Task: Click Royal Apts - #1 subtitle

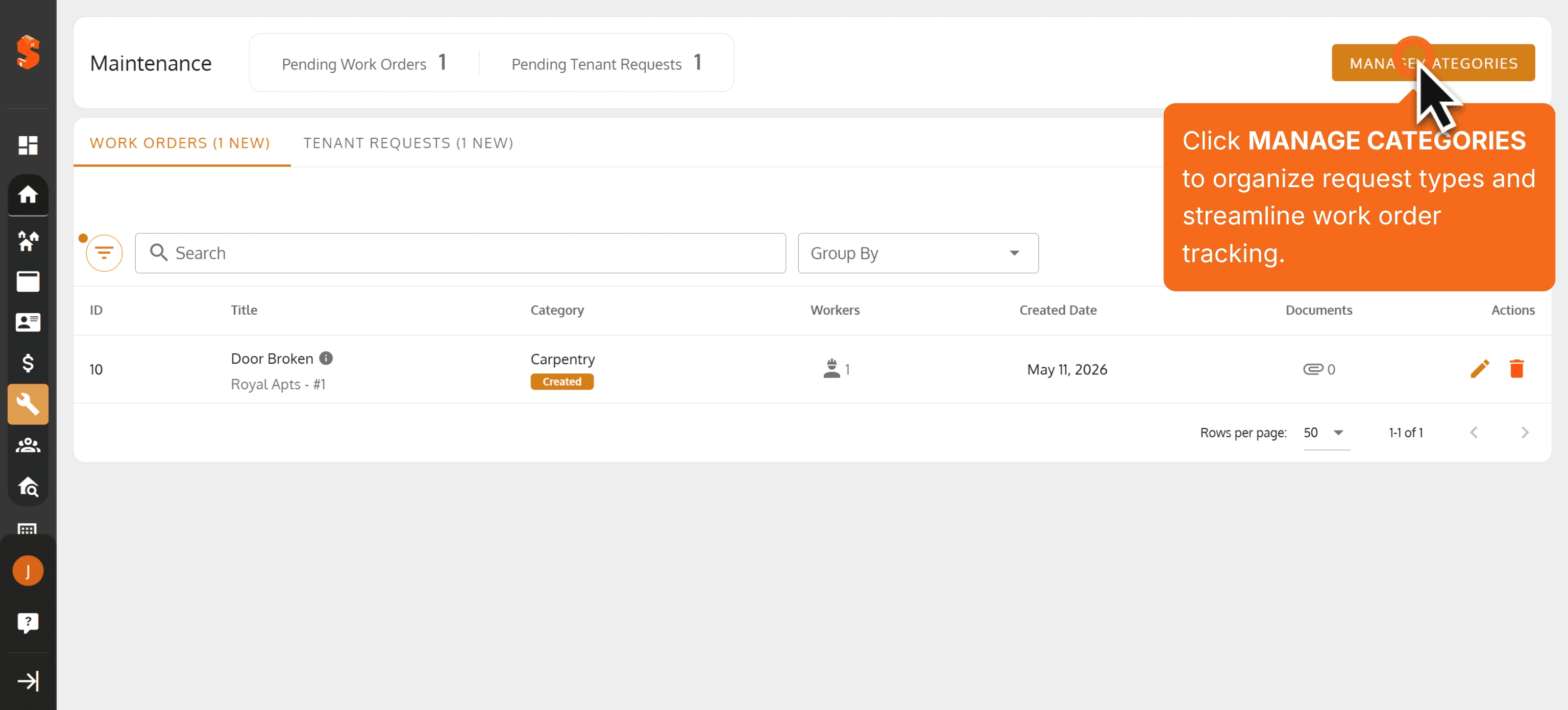Action: [x=278, y=385]
